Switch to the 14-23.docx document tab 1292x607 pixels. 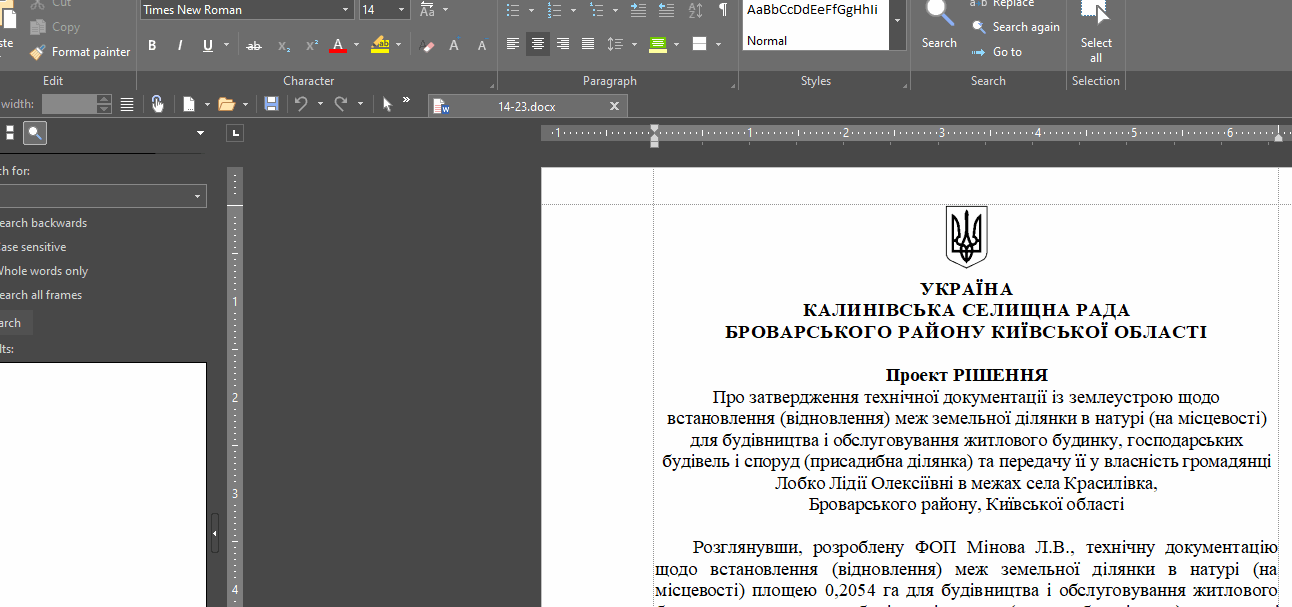pos(526,106)
